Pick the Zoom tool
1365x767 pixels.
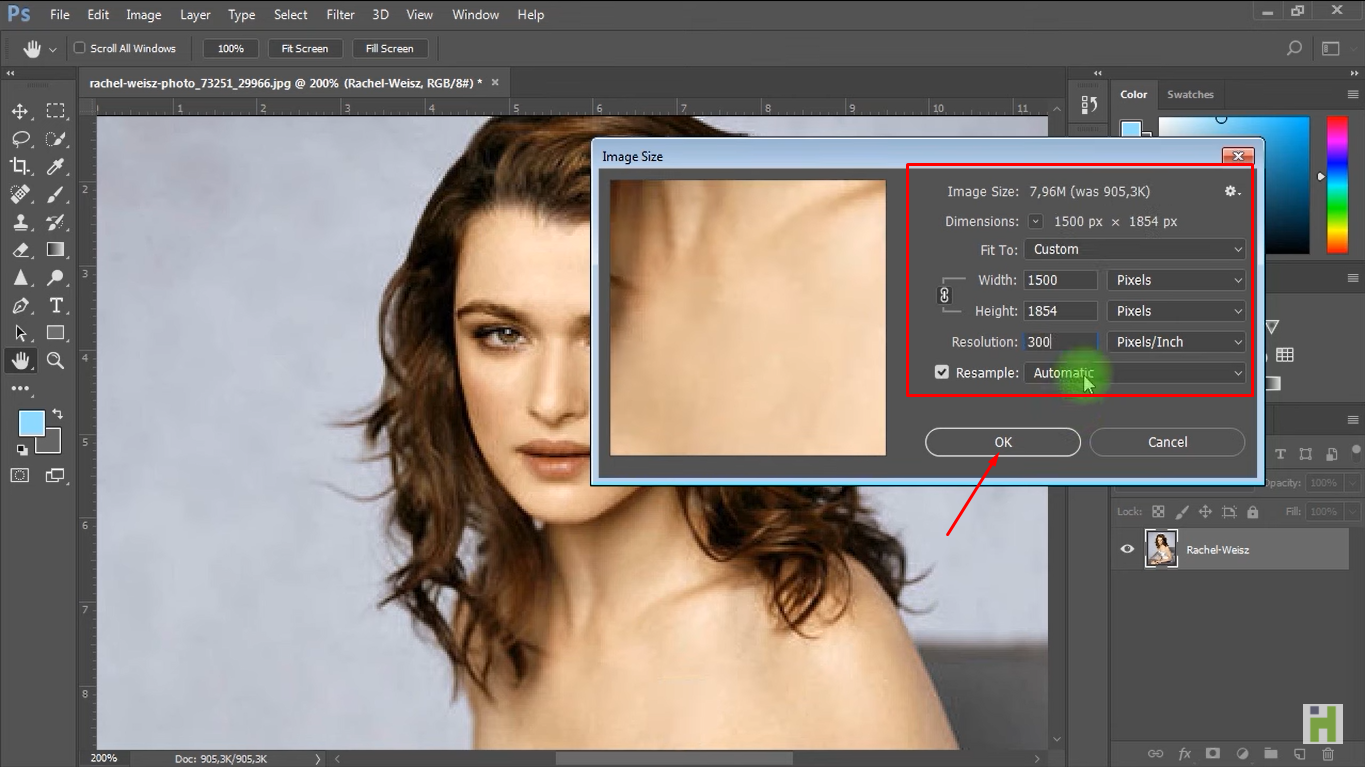coord(55,361)
